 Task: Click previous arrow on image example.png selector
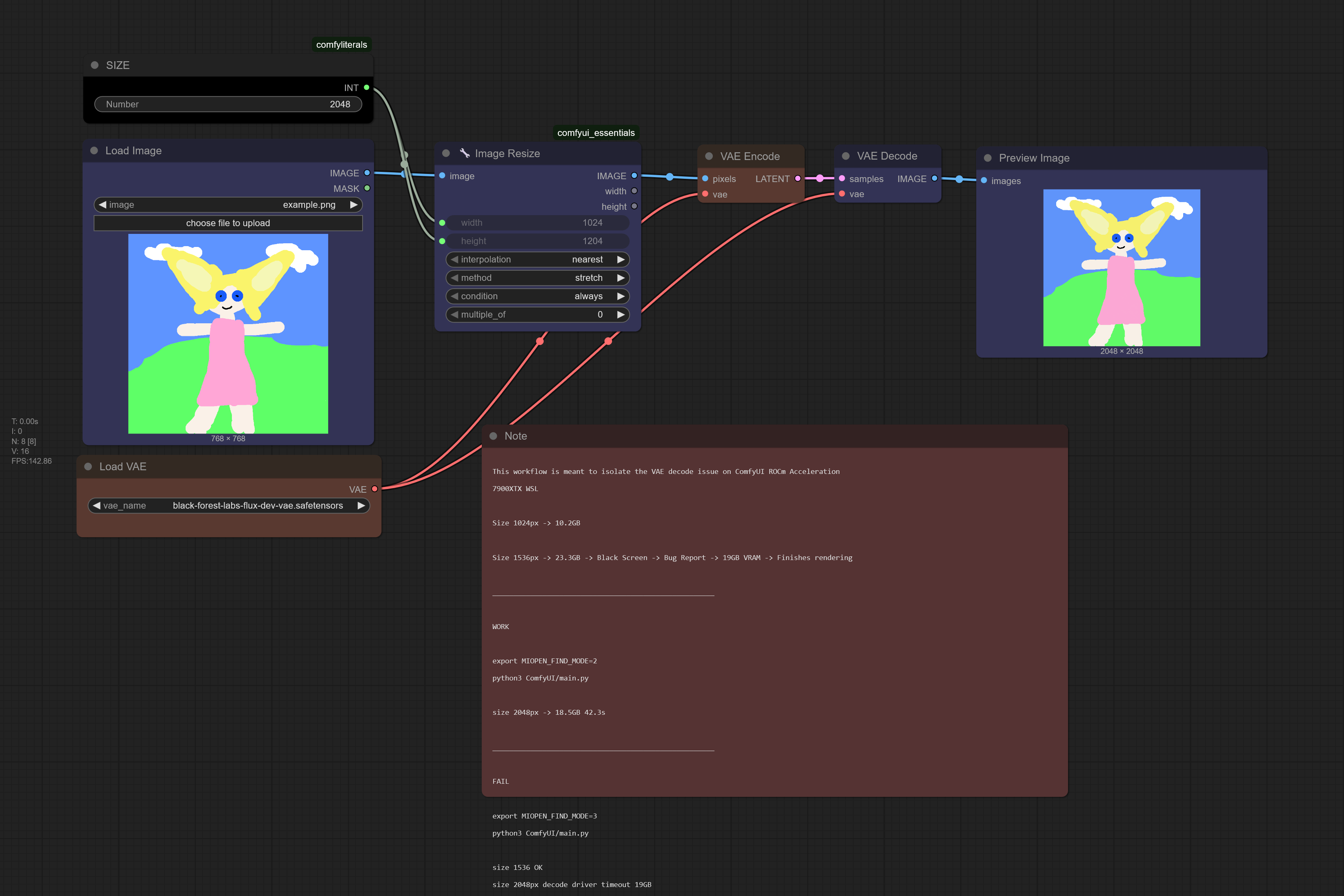click(102, 205)
